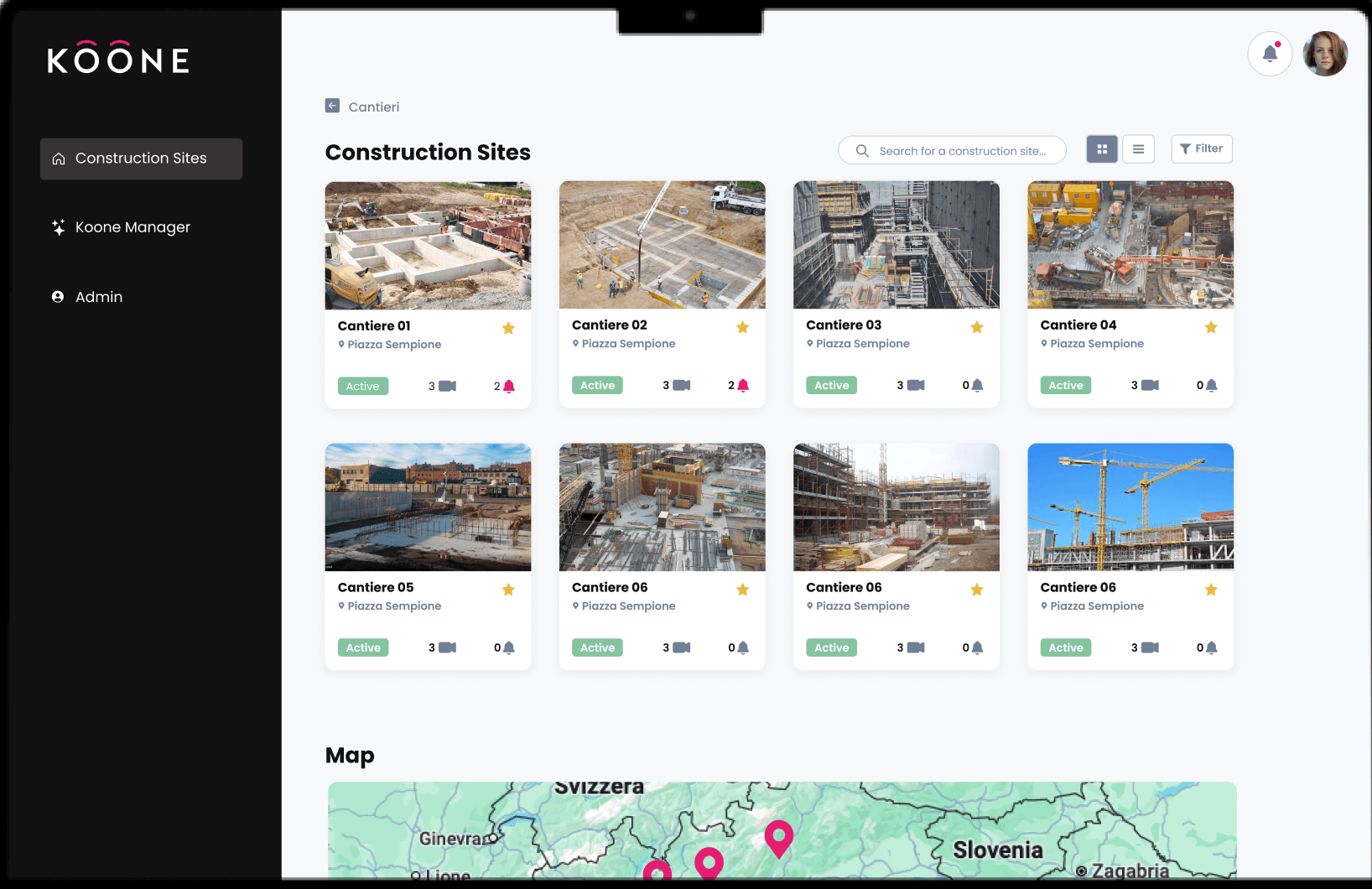Image resolution: width=1372 pixels, height=889 pixels.
Task: Click the camera icon on Cantiere 01 card
Action: (x=445, y=386)
